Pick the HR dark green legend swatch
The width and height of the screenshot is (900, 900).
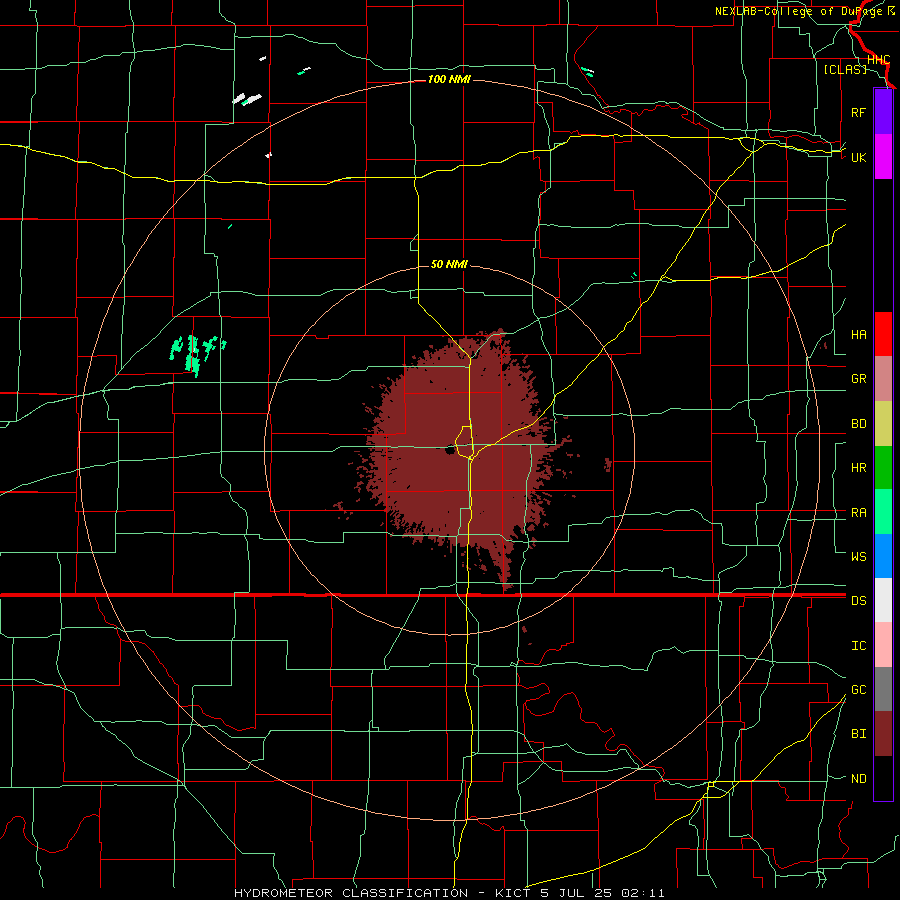tap(883, 467)
